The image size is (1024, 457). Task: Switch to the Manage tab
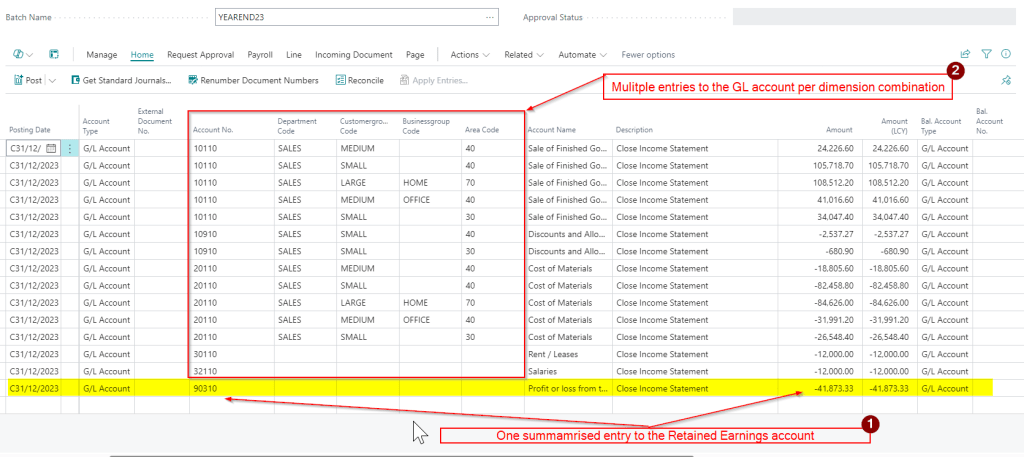click(x=101, y=54)
